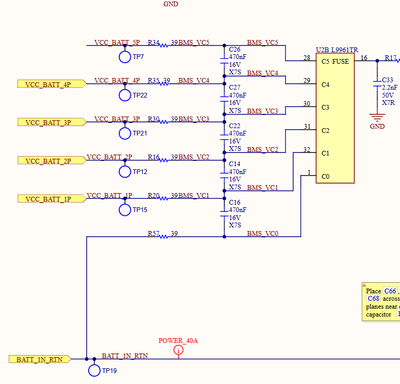Click pin C5 label inside U2B
This screenshot has height=384, width=400.
coord(326,62)
